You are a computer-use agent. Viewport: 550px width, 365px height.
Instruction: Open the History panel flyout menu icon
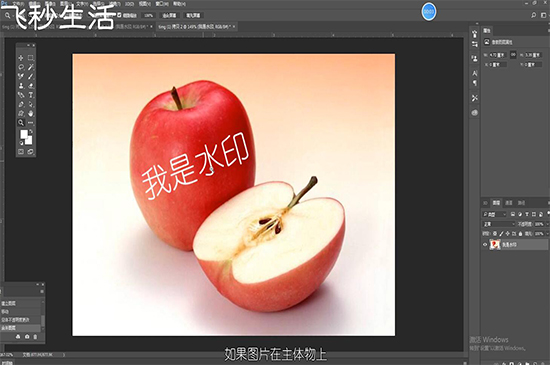coord(42,291)
